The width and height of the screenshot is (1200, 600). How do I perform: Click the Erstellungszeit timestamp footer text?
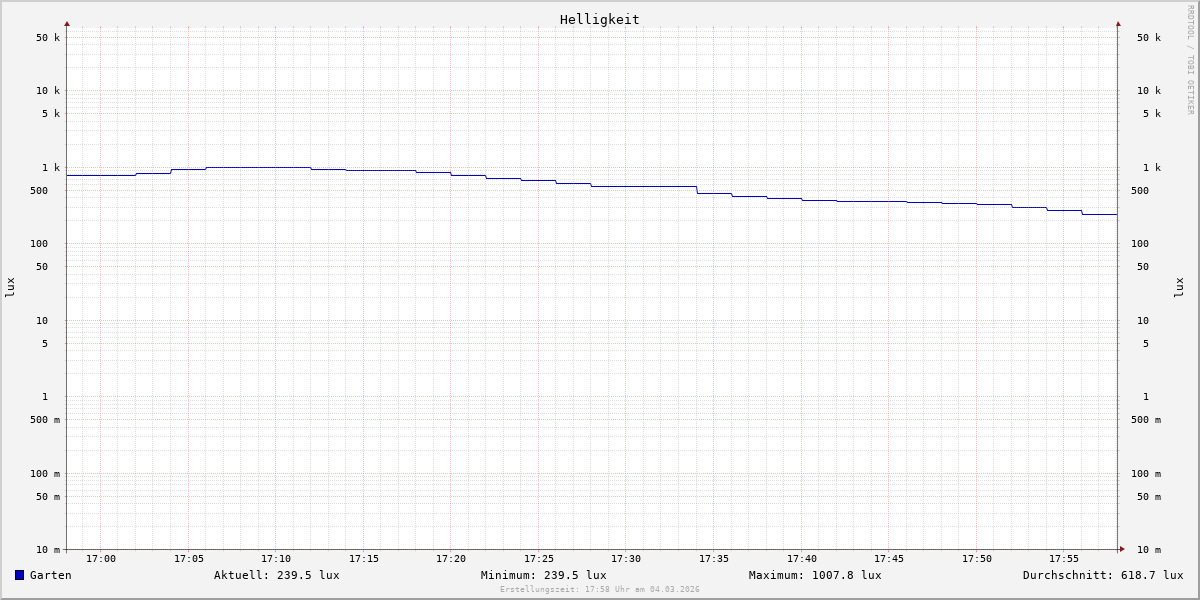(x=600, y=590)
